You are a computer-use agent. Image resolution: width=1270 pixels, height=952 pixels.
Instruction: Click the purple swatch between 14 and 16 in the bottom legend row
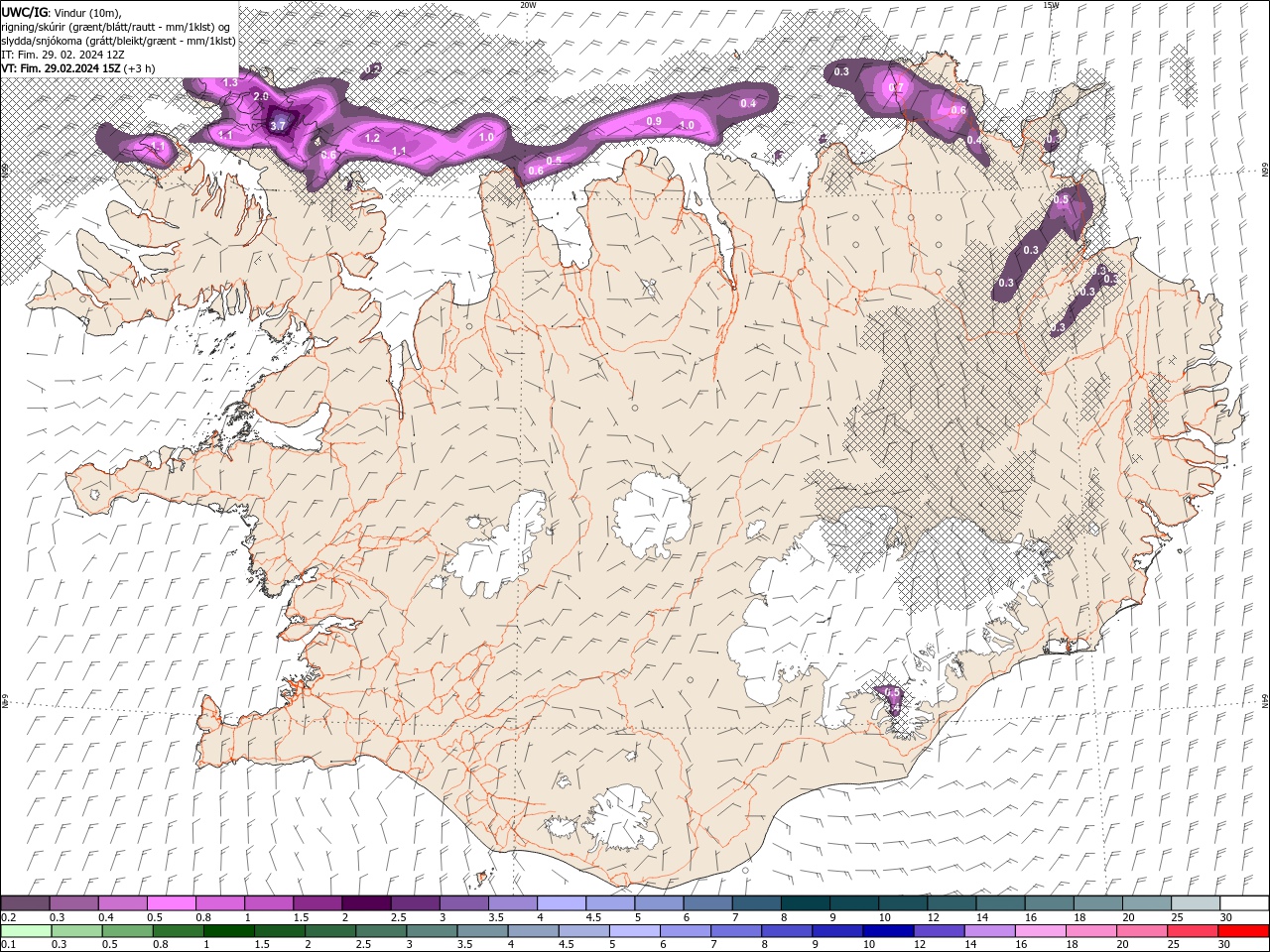click(988, 931)
